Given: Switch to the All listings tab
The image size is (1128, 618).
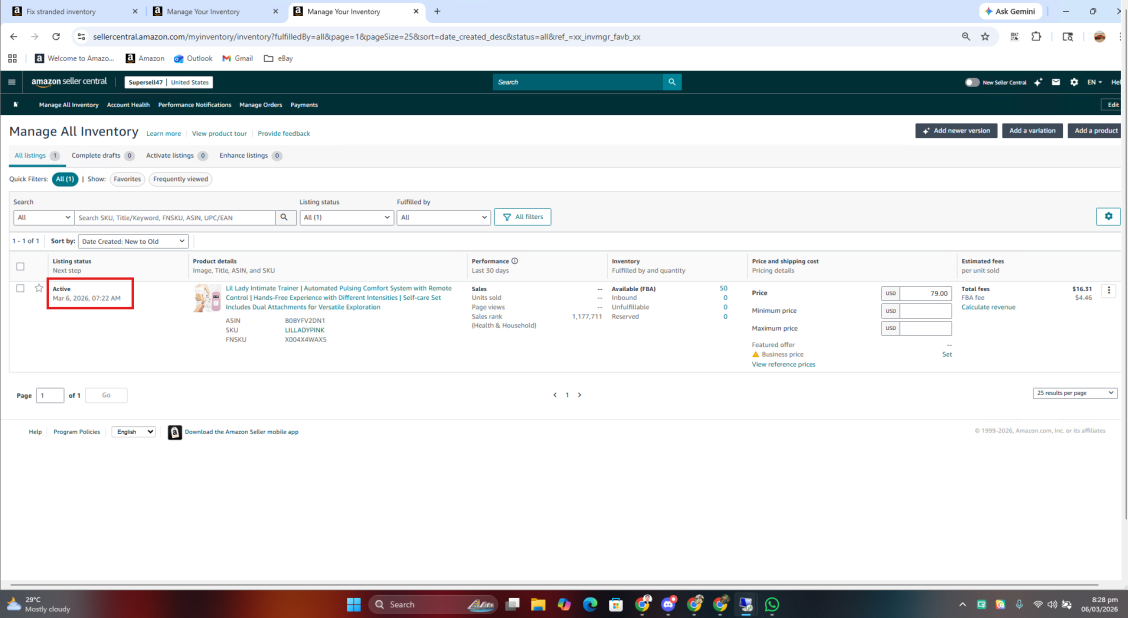Looking at the screenshot, I should [37, 155].
